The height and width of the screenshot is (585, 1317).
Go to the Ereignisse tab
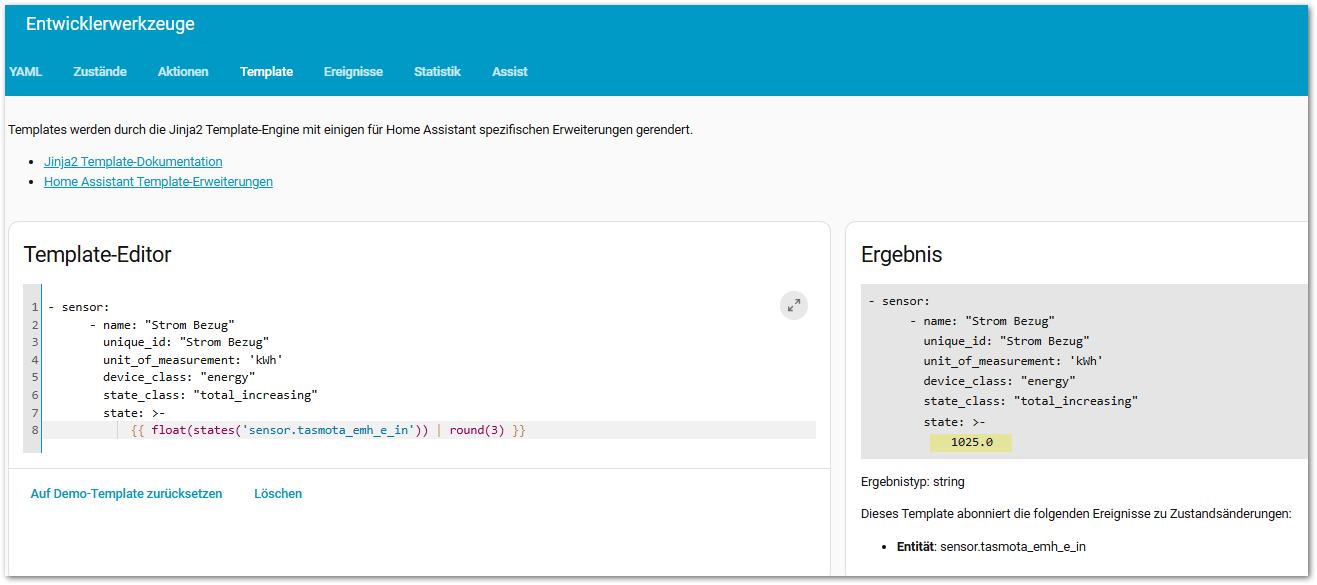(x=353, y=72)
